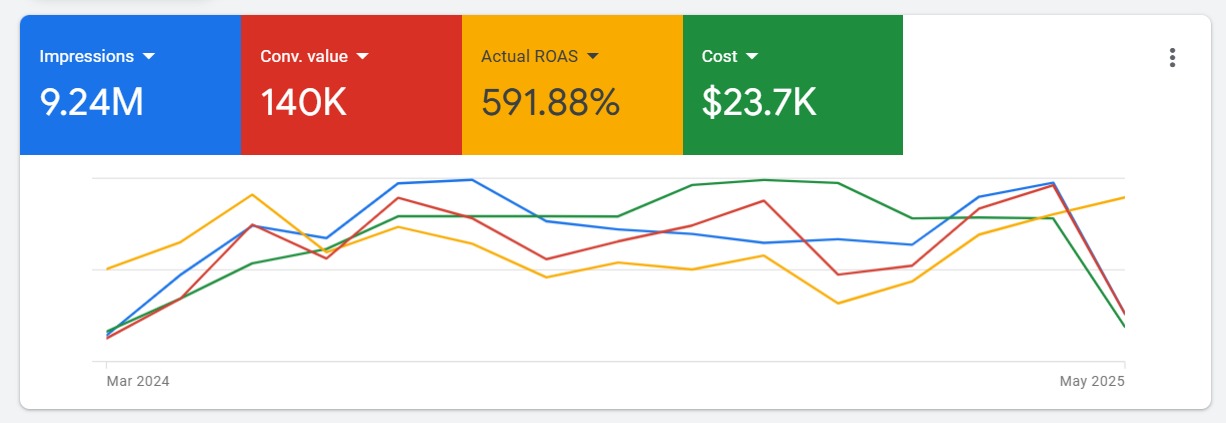Screen dimensions: 1226x423
Task: Click the yellow ROAS line's right endpoint
Action: (1124, 198)
